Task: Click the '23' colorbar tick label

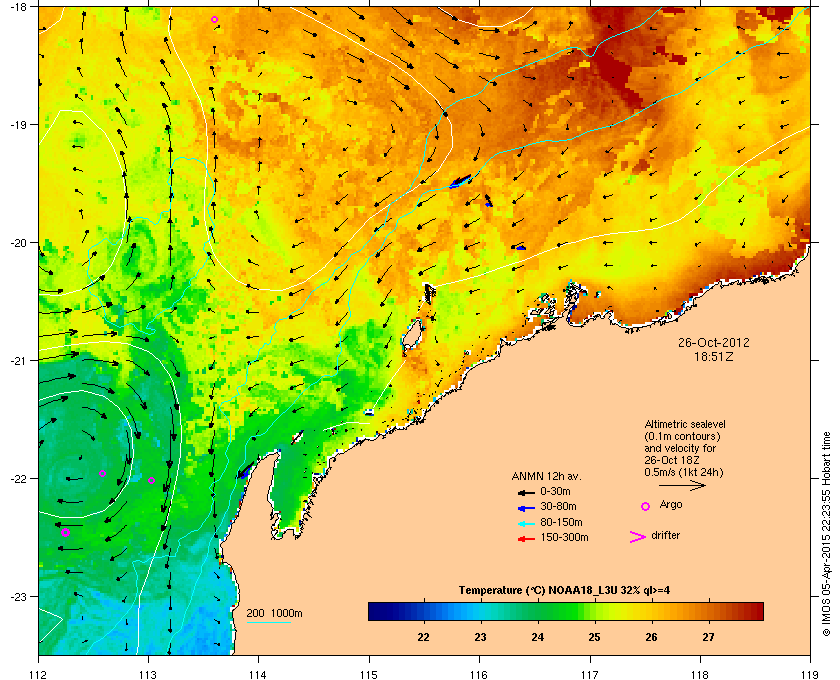Action: (480, 638)
